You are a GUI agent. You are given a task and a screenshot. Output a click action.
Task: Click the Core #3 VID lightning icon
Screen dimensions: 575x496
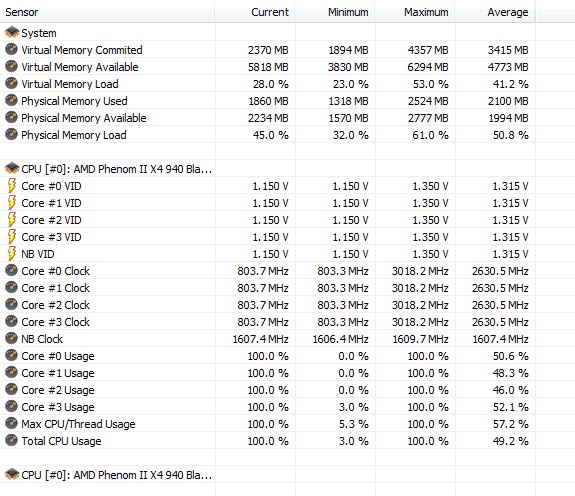click(x=12, y=236)
